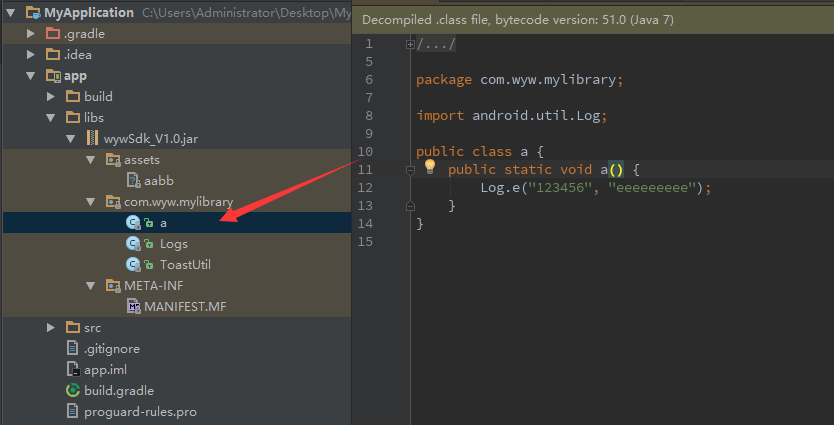
Task: Click the MyApplication project icon
Action: pos(33,13)
